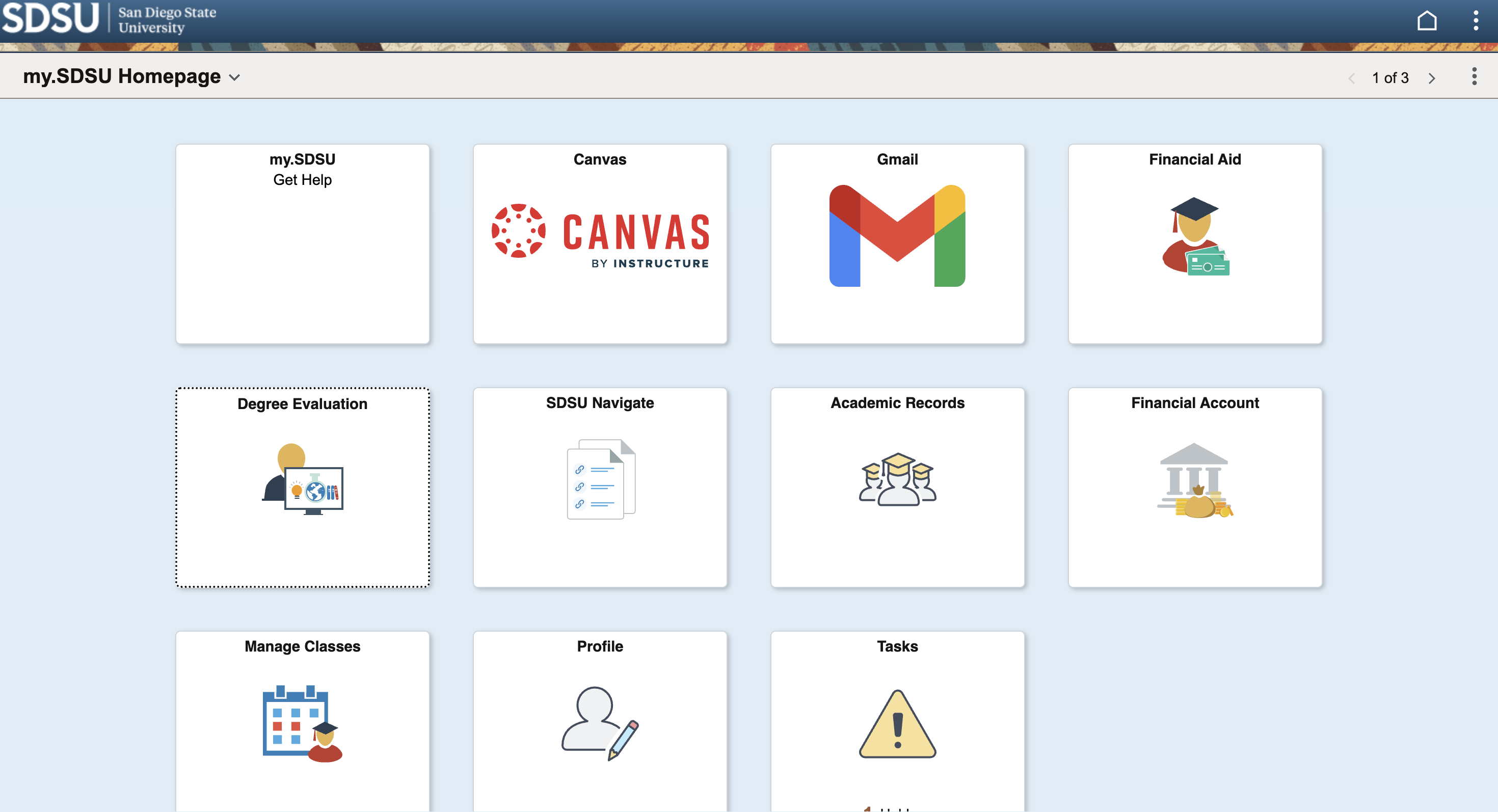The width and height of the screenshot is (1498, 812).
Task: Open the top banner kebab menu
Action: (1475, 21)
